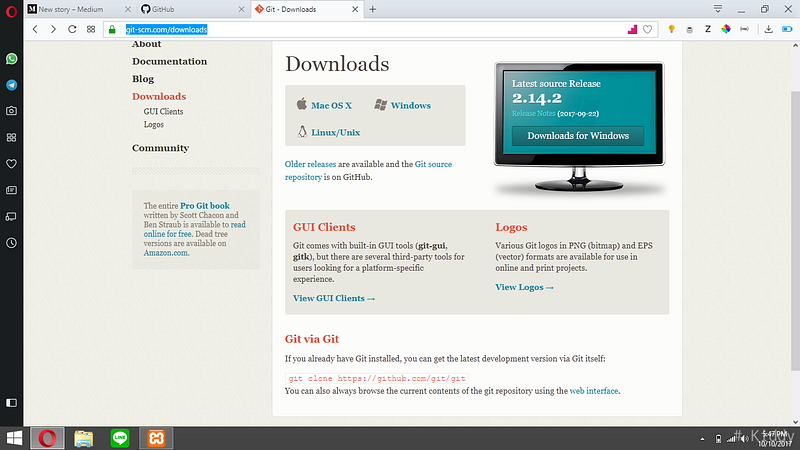
Task: Open the Older releases link
Action: click(x=310, y=164)
